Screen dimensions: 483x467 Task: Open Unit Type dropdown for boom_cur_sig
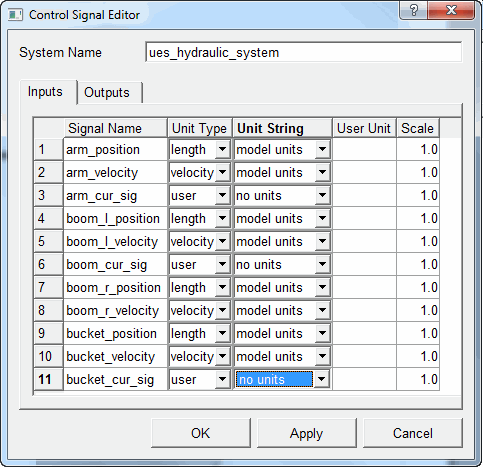pos(222,264)
